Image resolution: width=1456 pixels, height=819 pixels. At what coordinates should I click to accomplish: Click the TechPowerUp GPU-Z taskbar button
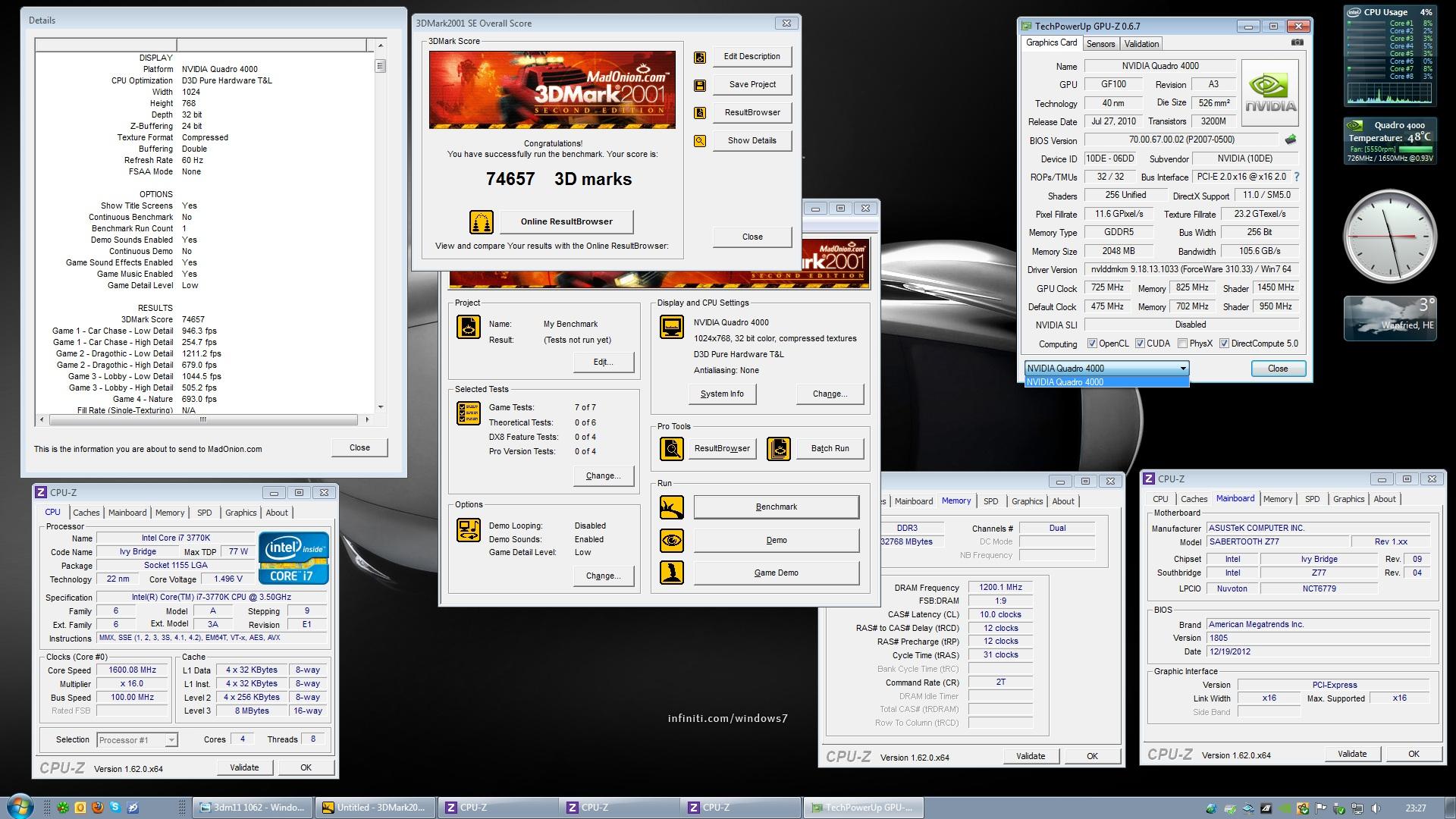[863, 808]
